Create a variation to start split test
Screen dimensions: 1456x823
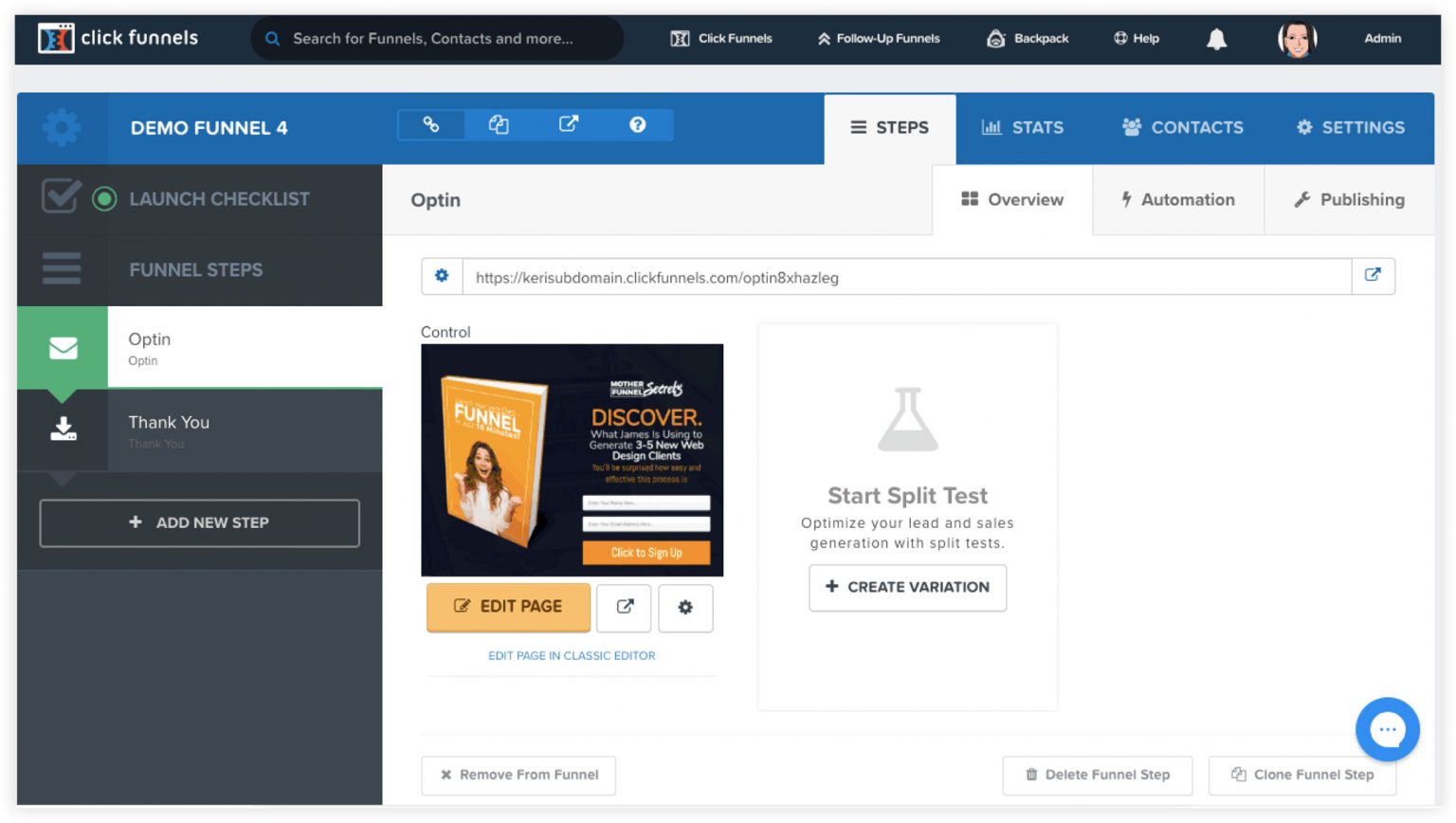(906, 588)
